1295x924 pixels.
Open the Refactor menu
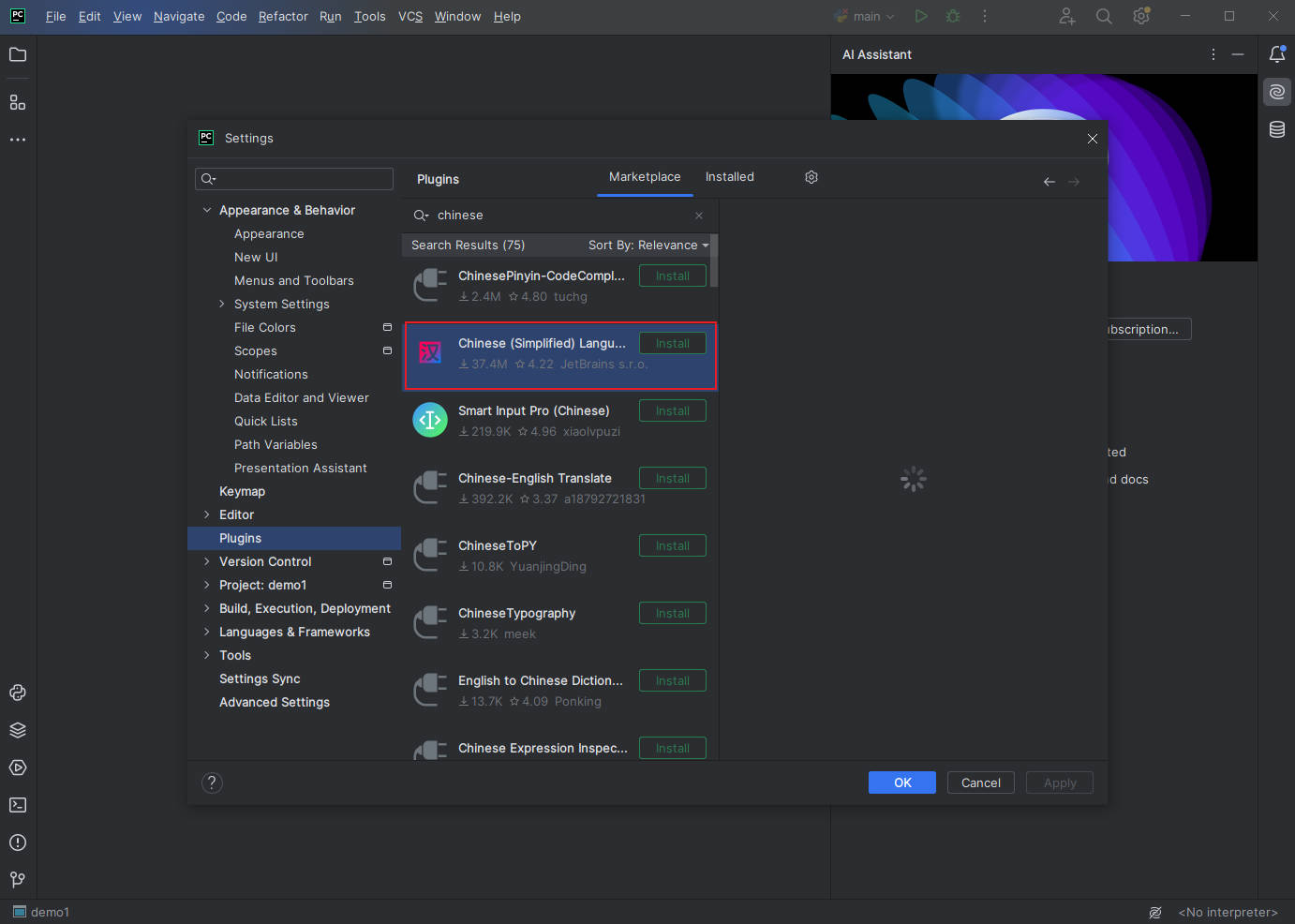[x=283, y=17]
